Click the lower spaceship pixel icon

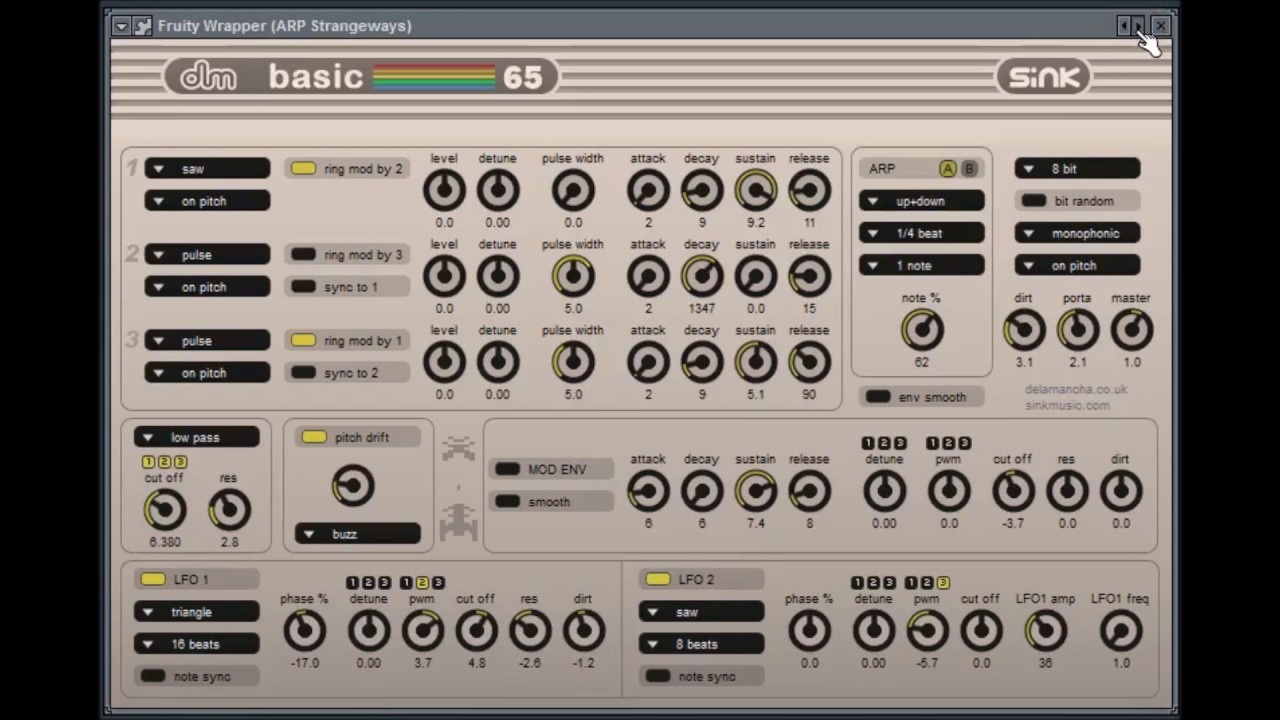tap(459, 520)
